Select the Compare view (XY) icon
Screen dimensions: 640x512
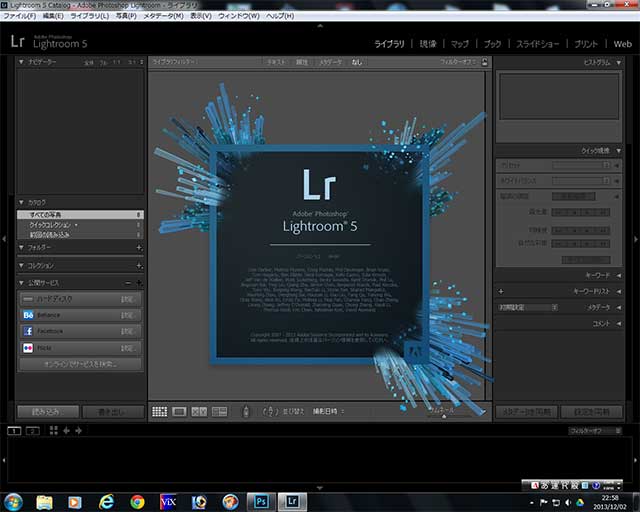point(199,411)
